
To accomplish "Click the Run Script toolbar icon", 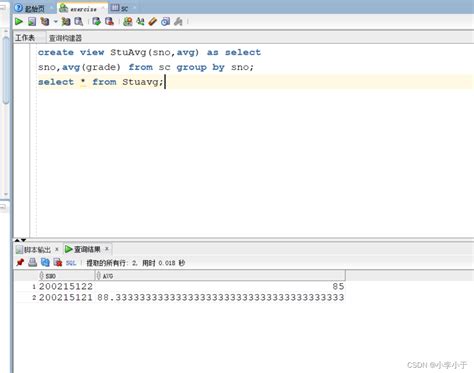I will 32,22.
